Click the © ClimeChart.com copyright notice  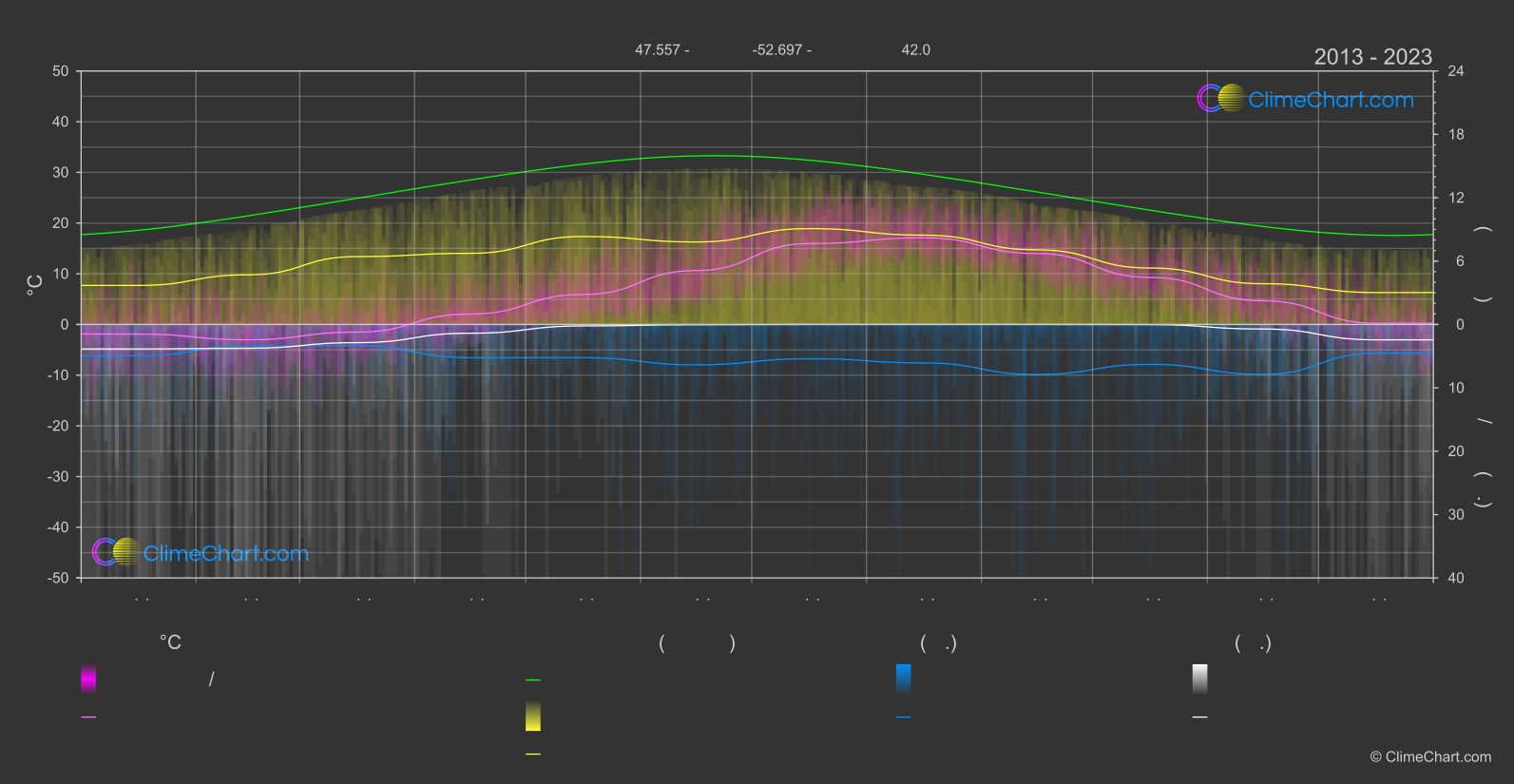[x=1430, y=757]
